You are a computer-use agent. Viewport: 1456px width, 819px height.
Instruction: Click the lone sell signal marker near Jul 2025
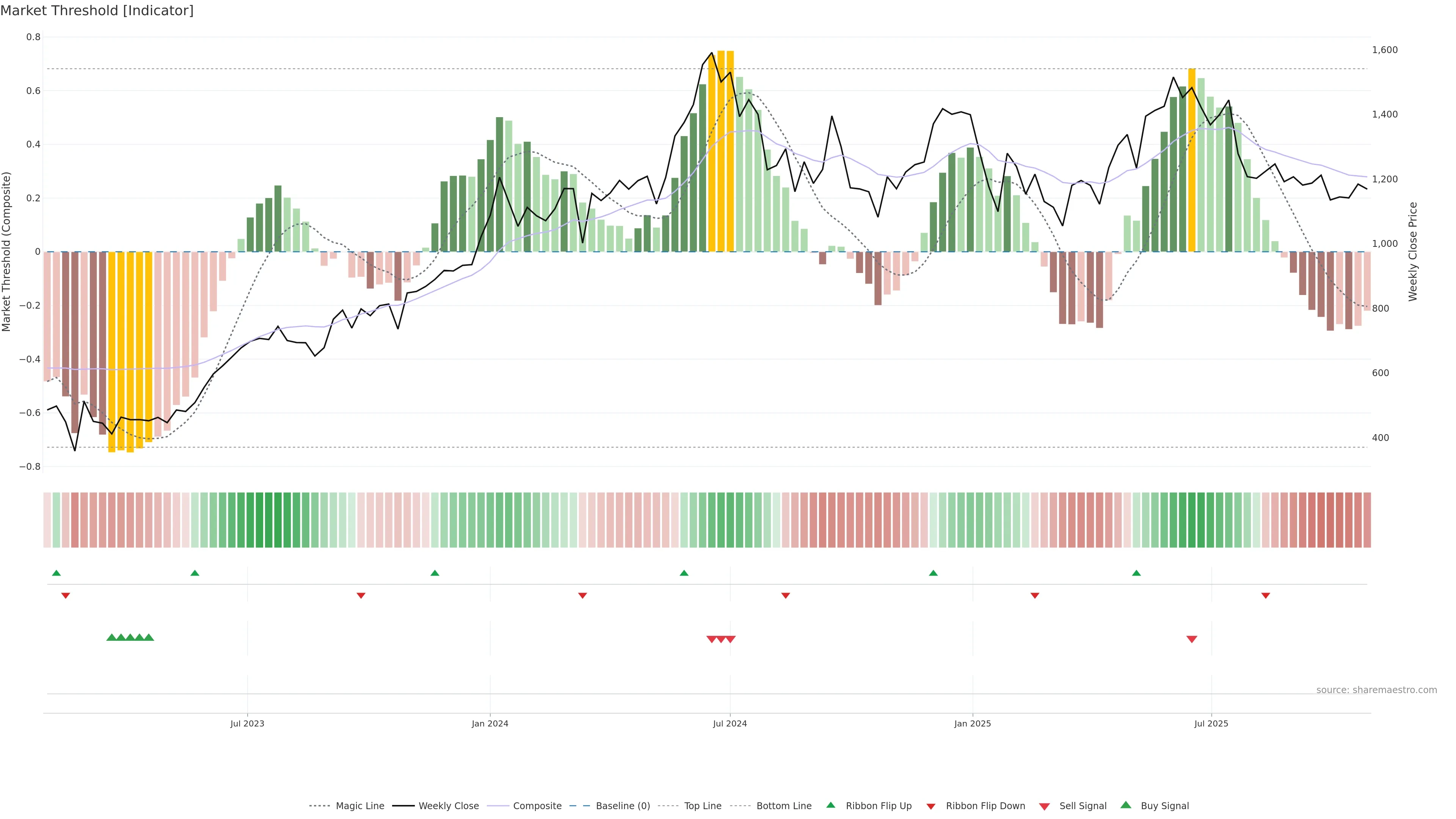pyautogui.click(x=1191, y=639)
